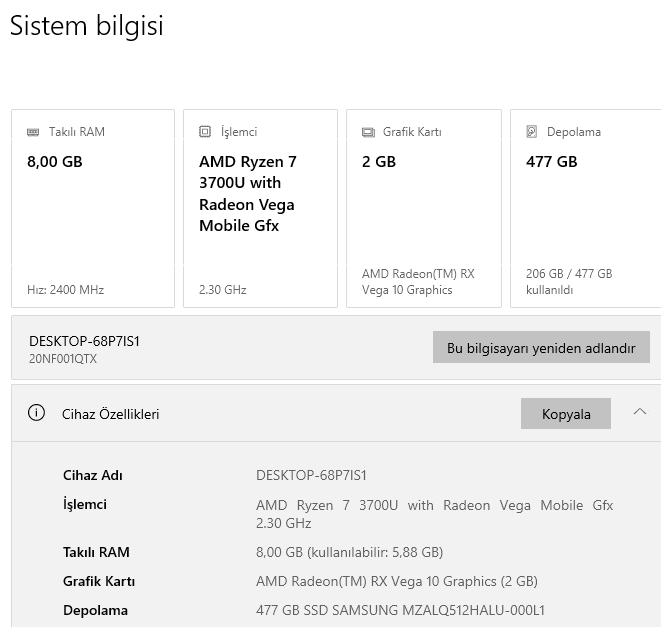Collapse the Cihaz Özellikleri section with the chevron
This screenshot has width=661, height=627.
640,412
